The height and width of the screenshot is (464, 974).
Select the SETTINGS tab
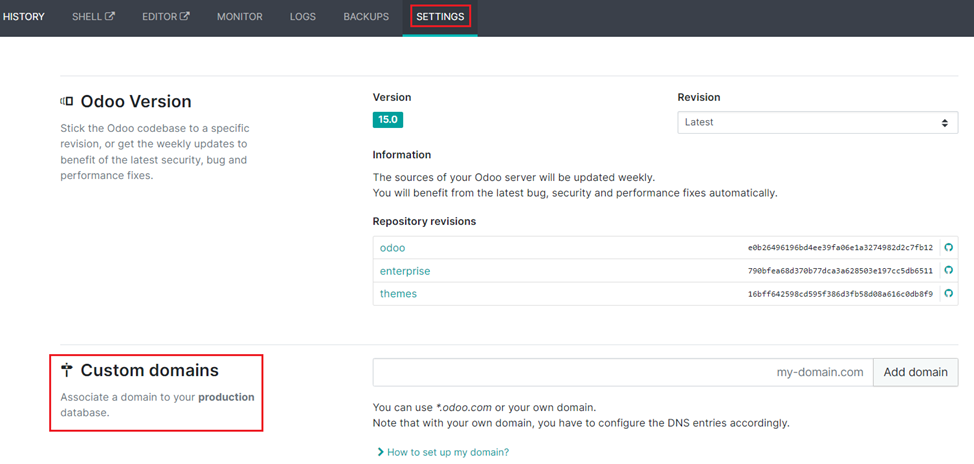(x=440, y=17)
